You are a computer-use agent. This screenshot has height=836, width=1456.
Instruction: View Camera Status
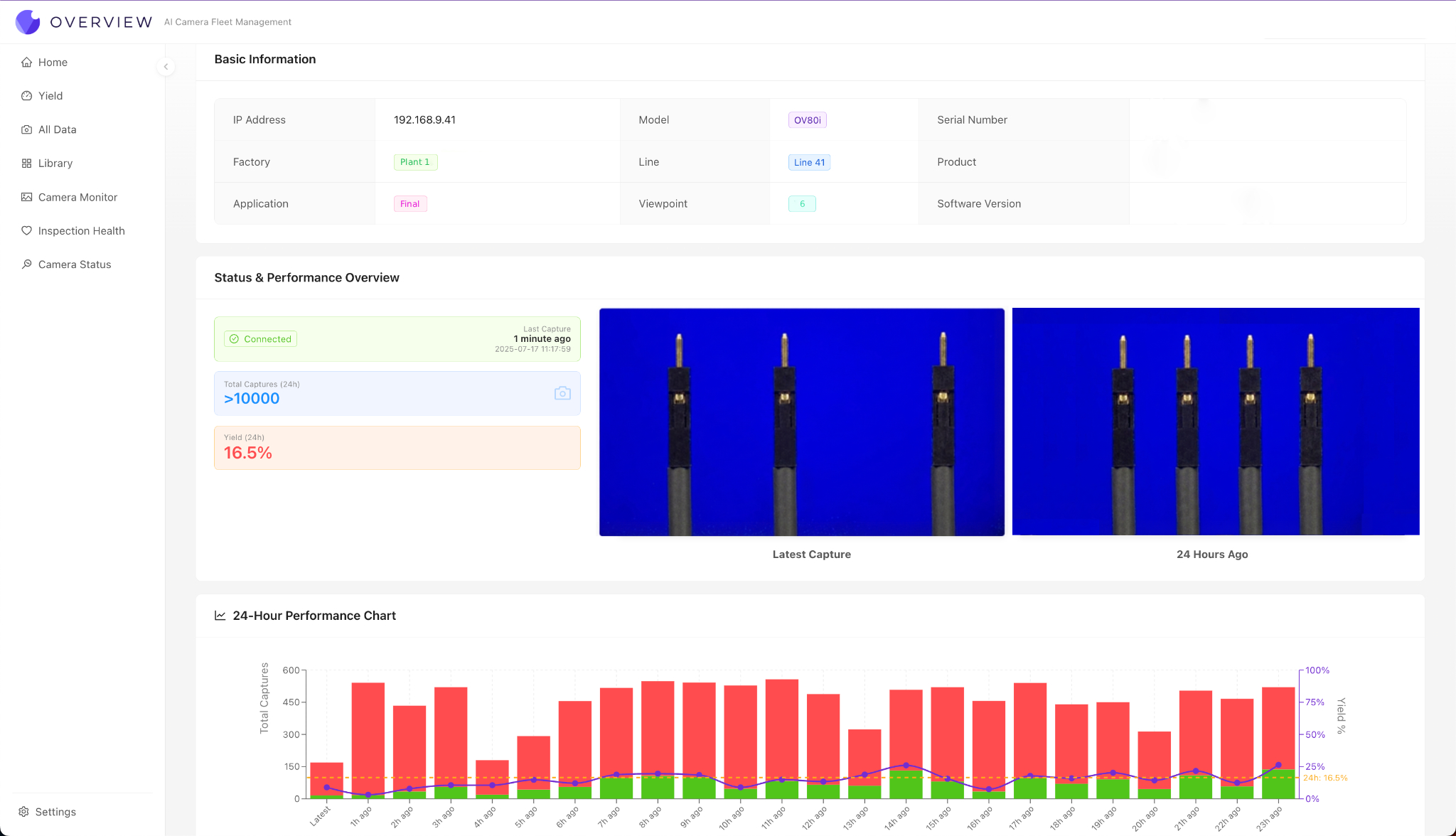tap(74, 264)
